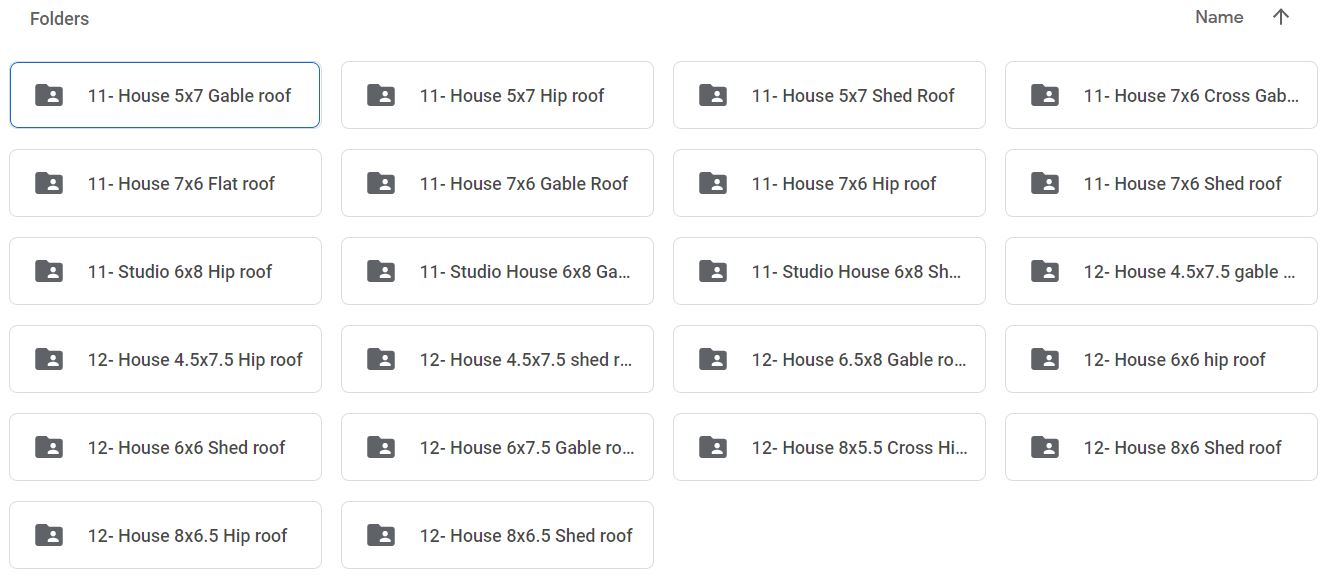Click folder icon of 12- House 8x6.5 Shed roof

(x=380, y=535)
